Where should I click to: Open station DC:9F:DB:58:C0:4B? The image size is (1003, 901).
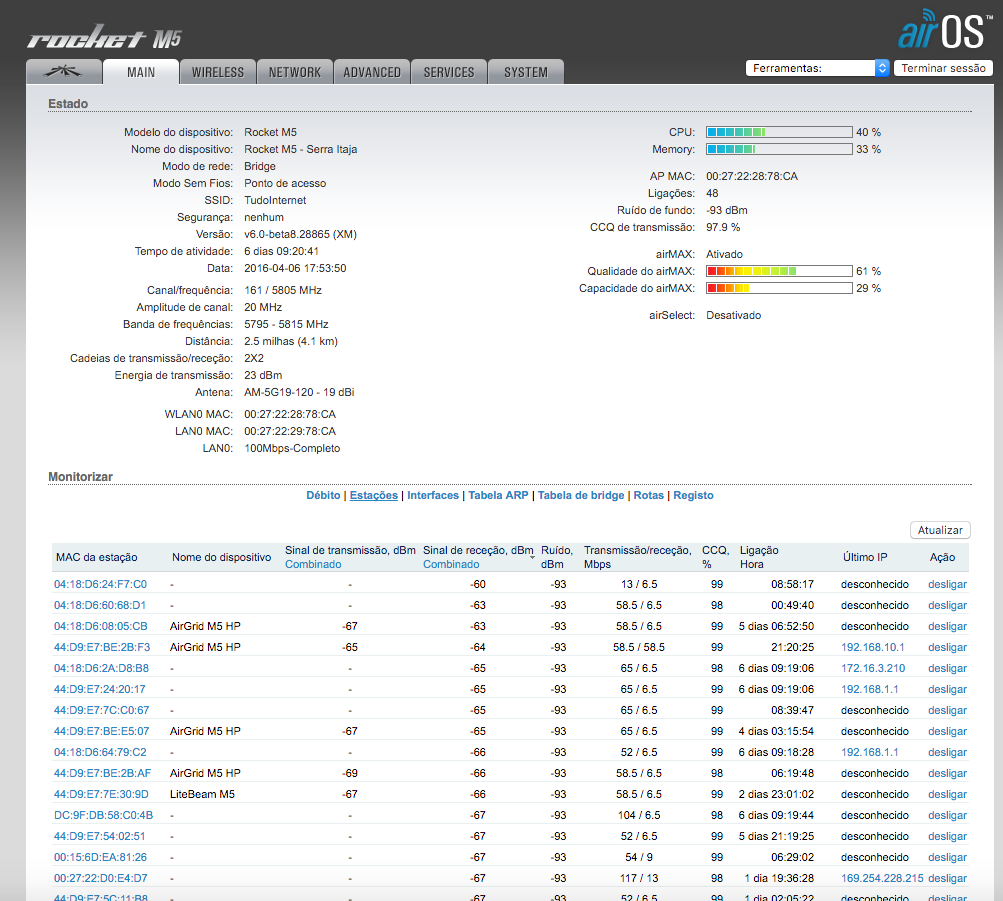[x=104, y=815]
